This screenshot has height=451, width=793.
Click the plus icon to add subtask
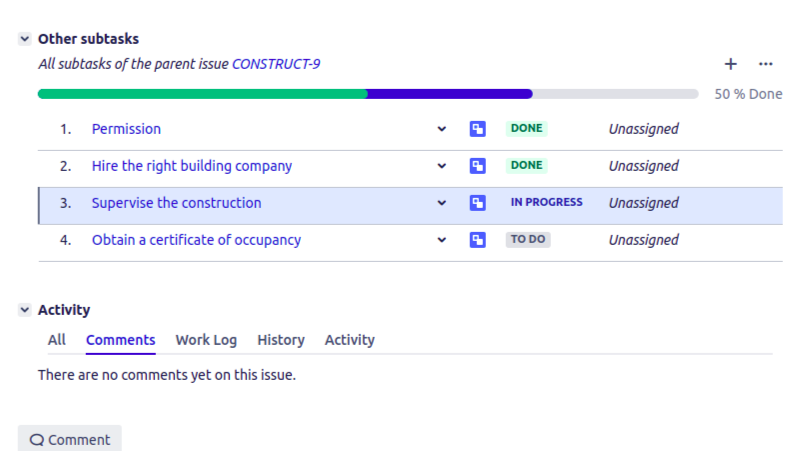pos(730,64)
